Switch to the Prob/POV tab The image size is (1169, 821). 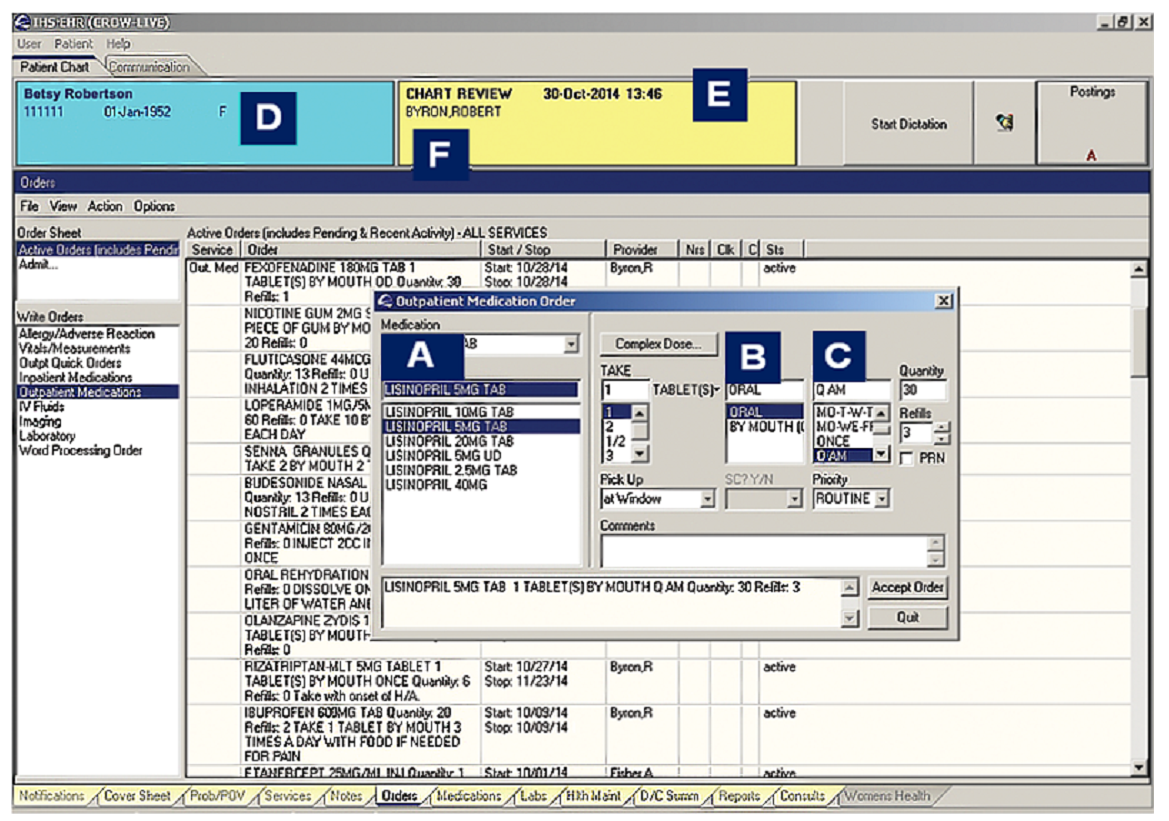217,796
